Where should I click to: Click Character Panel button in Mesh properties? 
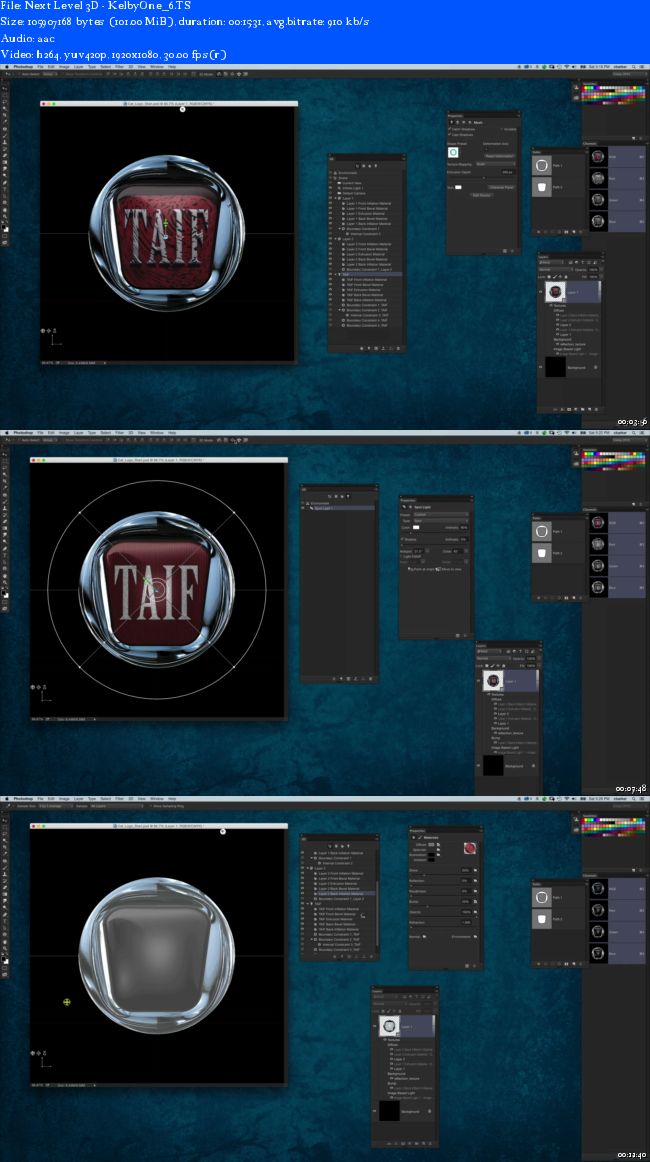click(x=500, y=187)
